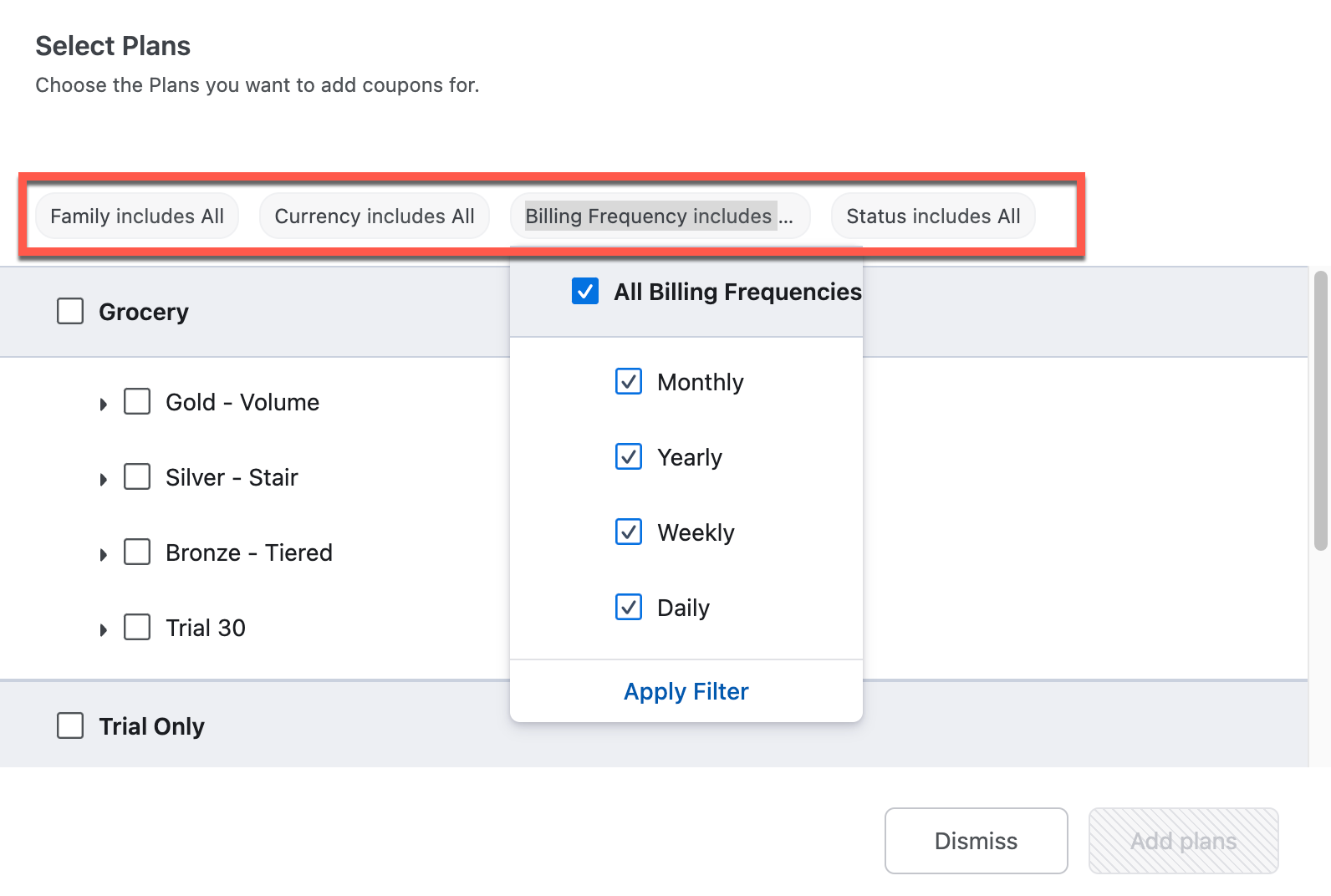Uncheck the Monthly billing frequency
Screen dimensions: 1331x896
[x=629, y=382]
